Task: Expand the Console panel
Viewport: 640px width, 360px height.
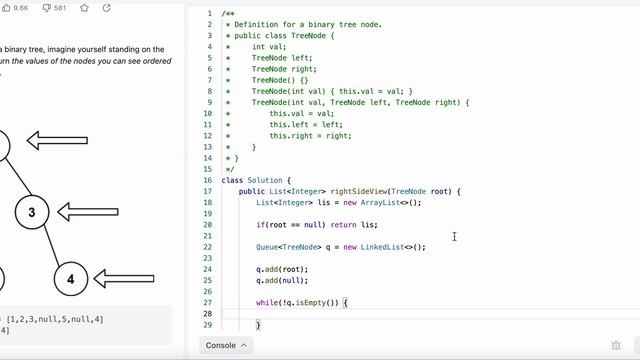Action: coord(226,345)
